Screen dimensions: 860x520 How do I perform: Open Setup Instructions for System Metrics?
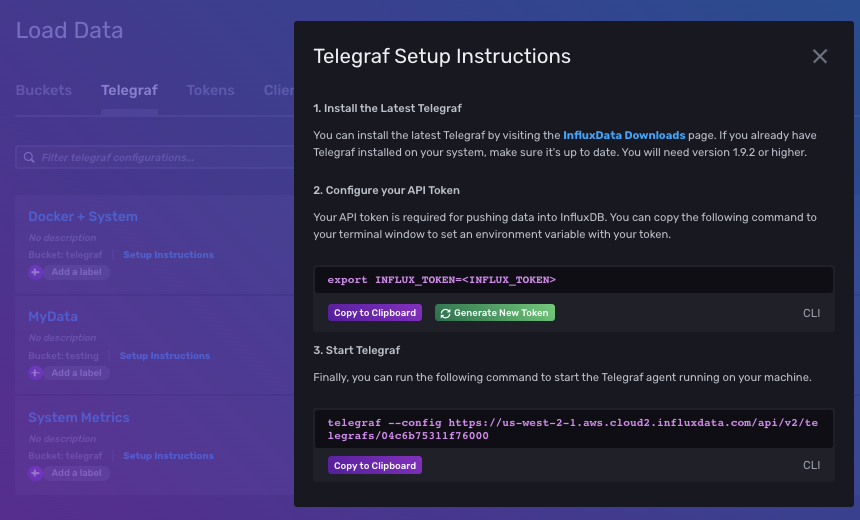tap(168, 455)
